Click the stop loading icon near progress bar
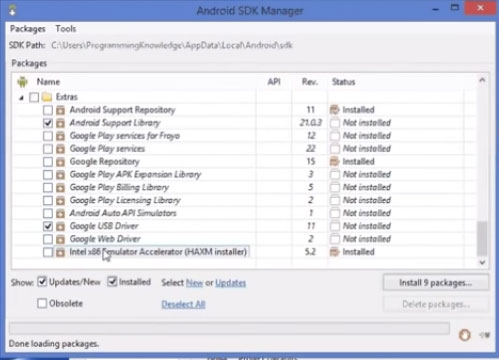The image size is (499, 360). click(465, 335)
